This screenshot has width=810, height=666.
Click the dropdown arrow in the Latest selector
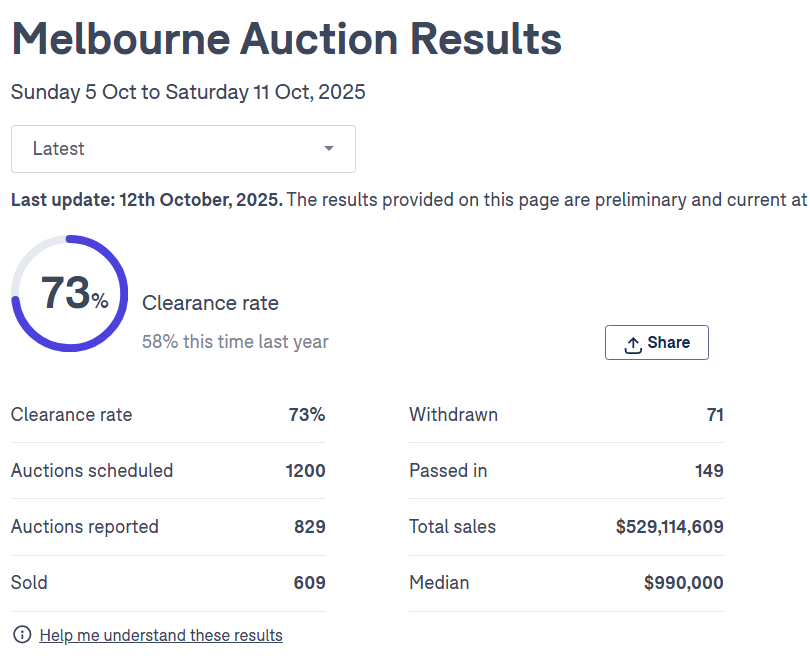point(329,149)
